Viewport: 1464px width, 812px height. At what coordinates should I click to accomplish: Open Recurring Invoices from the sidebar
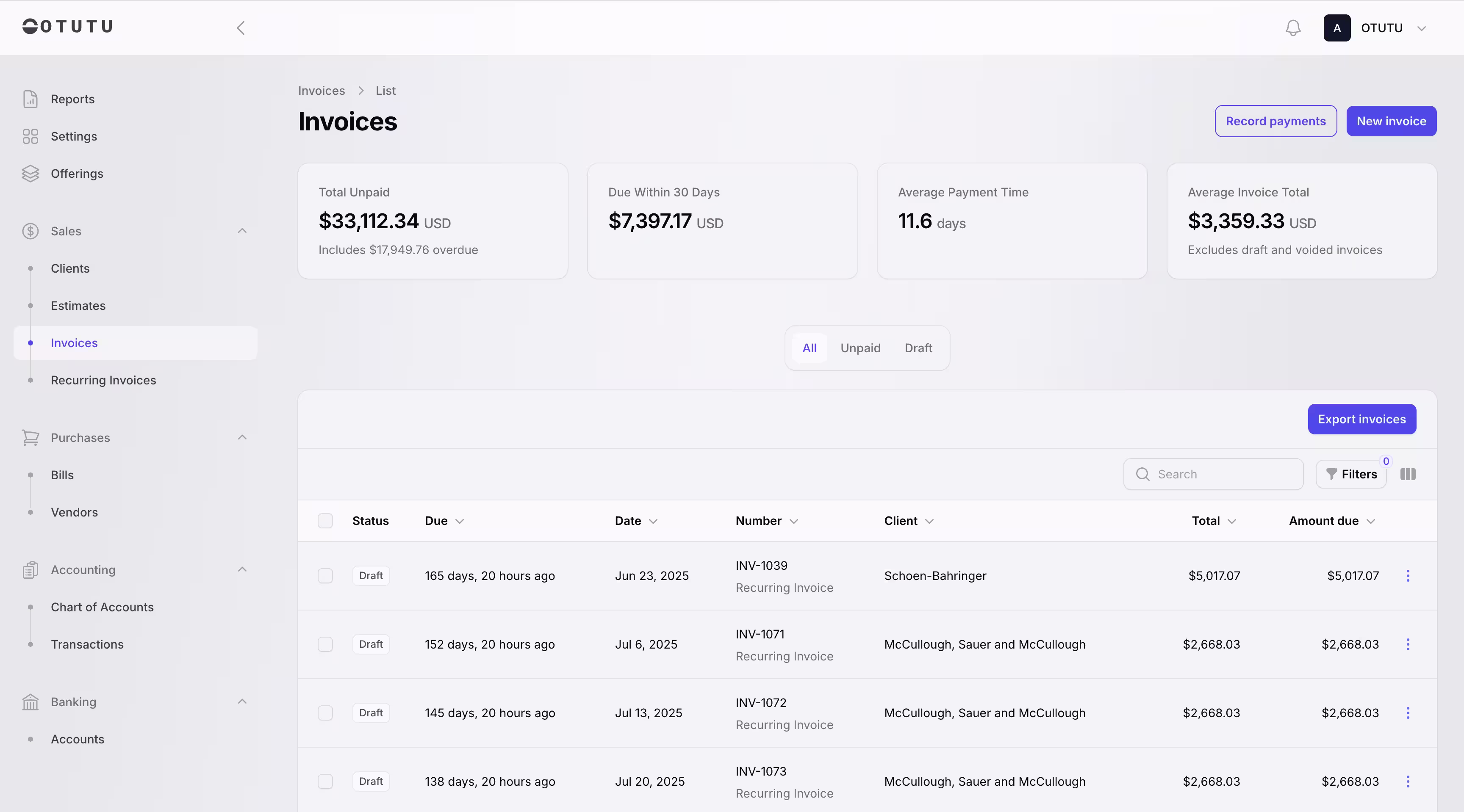(x=103, y=380)
